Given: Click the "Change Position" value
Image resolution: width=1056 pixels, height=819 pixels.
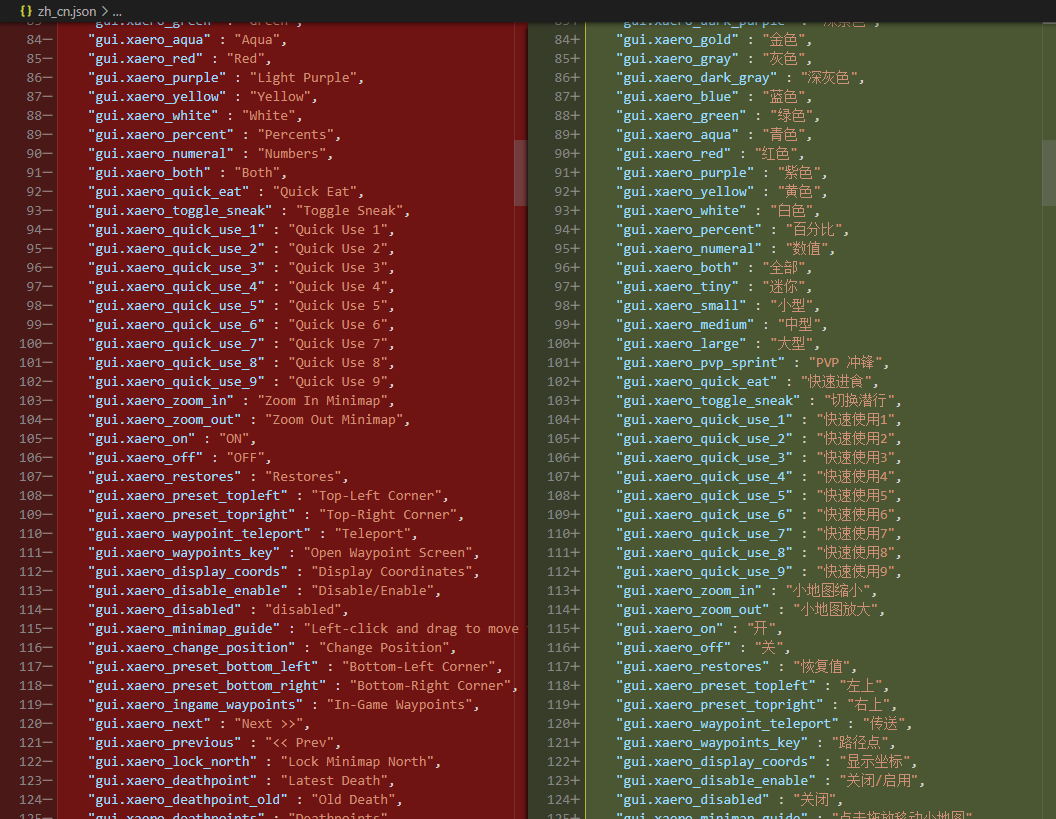Looking at the screenshot, I should pos(383,647).
